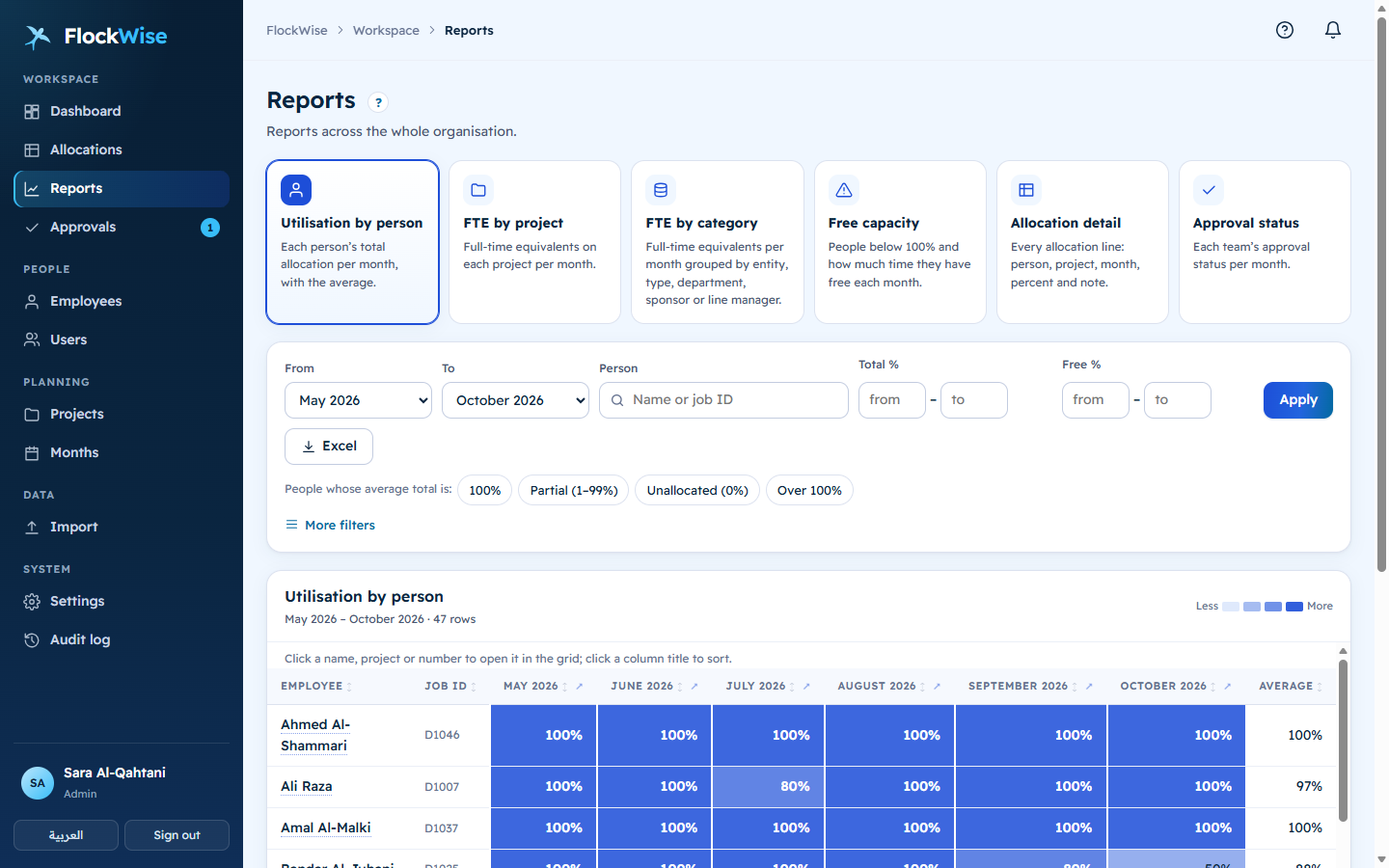Click the Months calendar icon

coord(32,453)
